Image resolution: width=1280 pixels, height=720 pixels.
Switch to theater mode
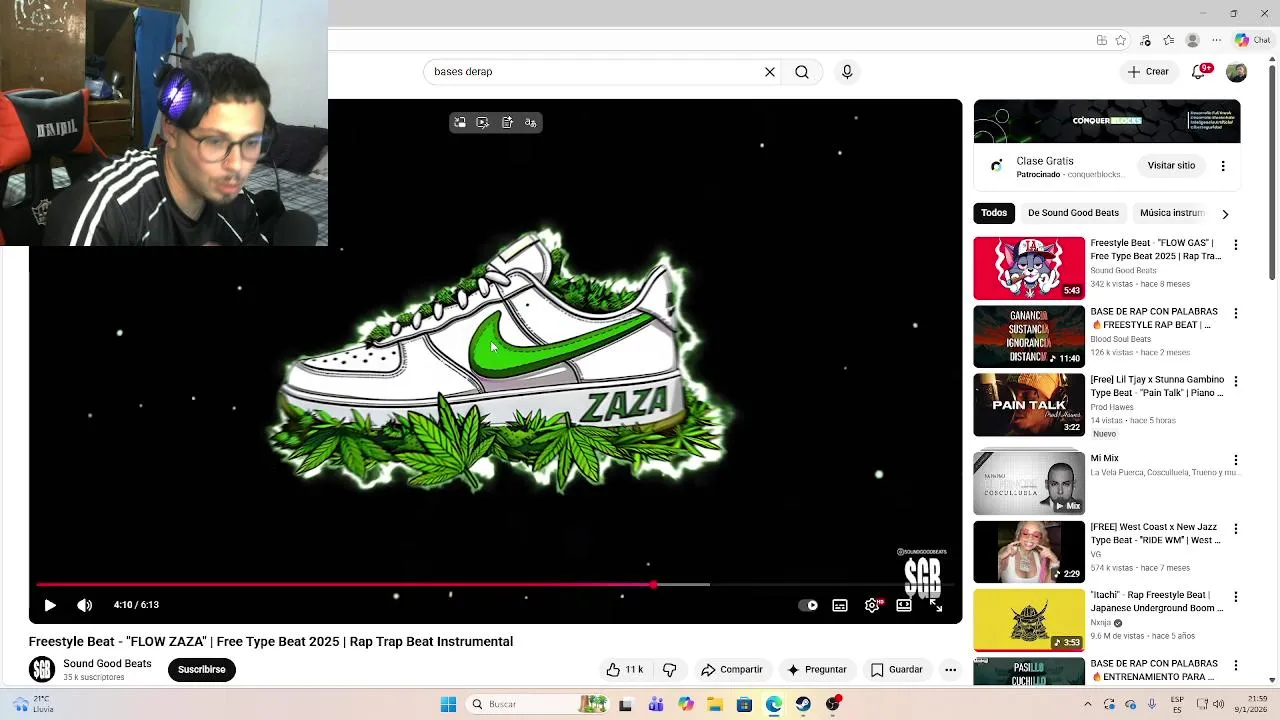coord(904,605)
